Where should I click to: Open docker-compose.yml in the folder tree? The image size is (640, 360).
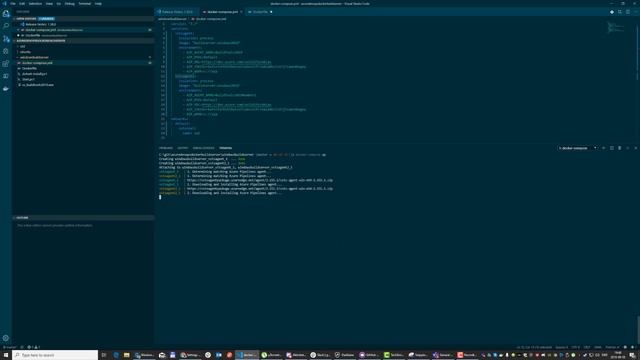[84, 63]
